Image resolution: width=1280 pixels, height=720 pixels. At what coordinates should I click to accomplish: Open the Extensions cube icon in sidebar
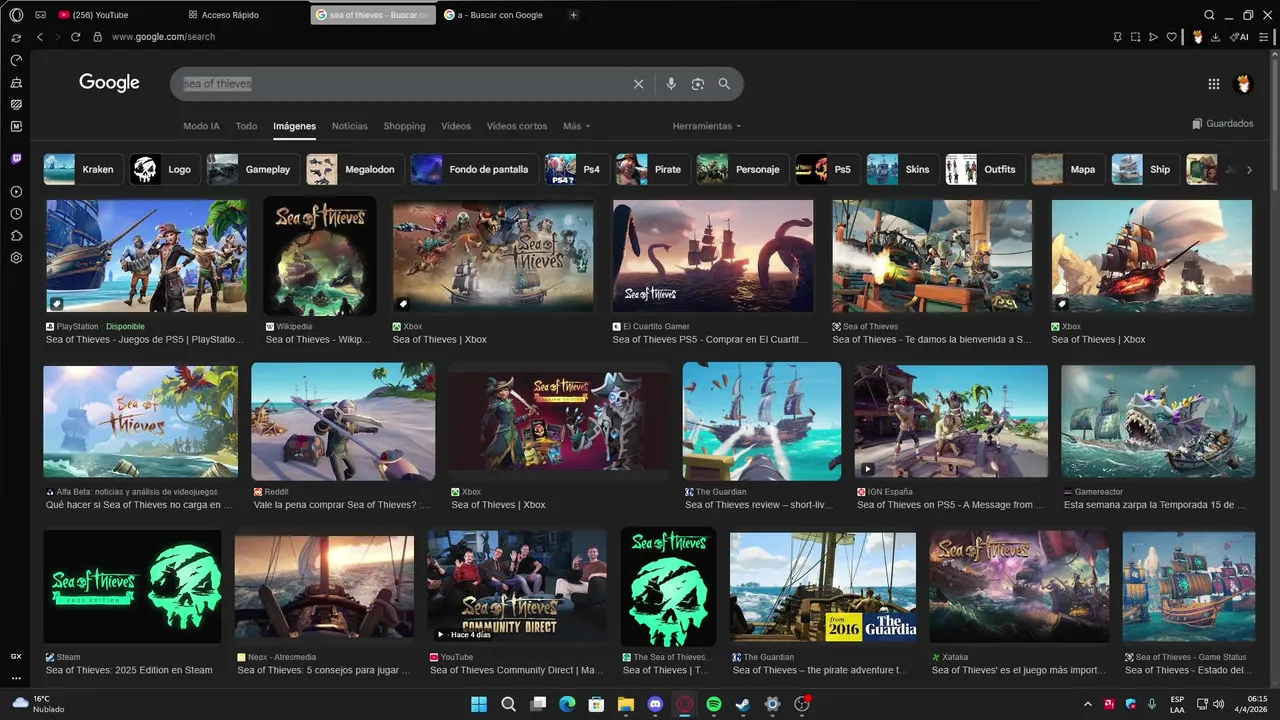(16, 236)
